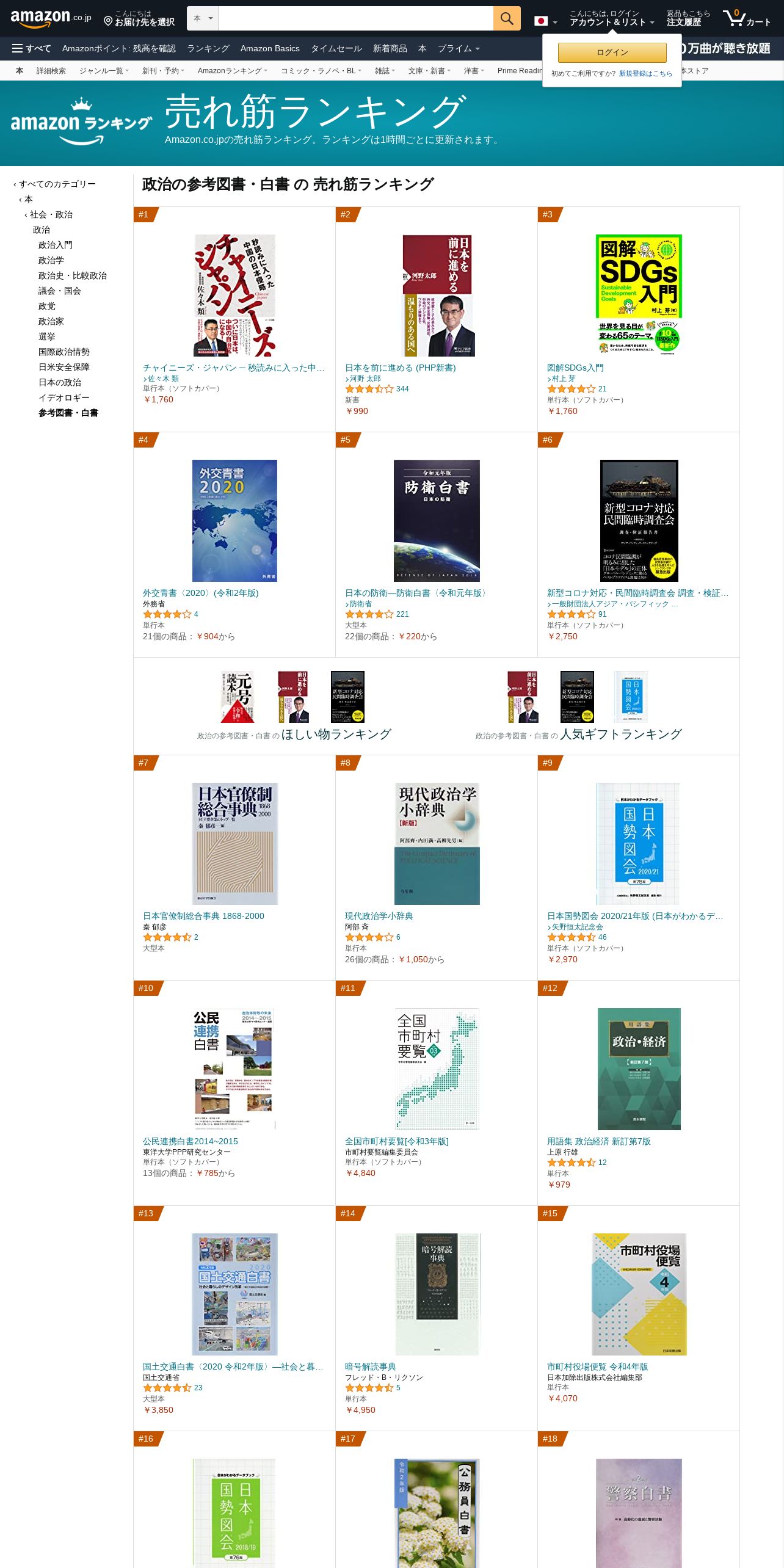
Task: Select the 詳細検索 books subnav item
Action: (51, 71)
